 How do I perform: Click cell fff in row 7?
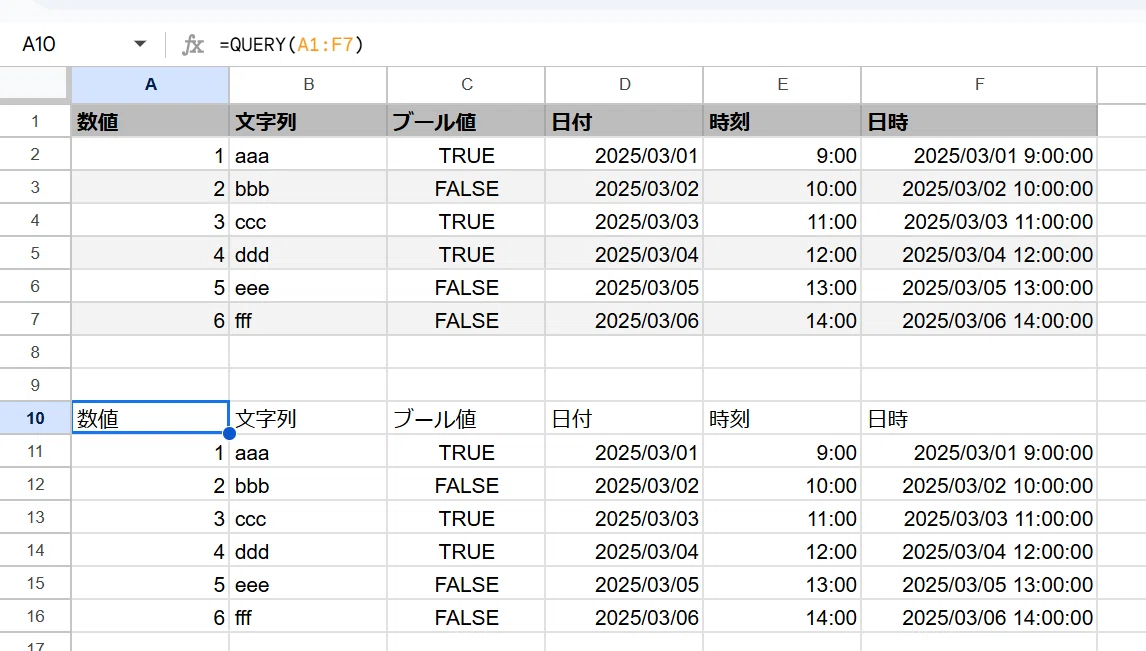pos(308,319)
